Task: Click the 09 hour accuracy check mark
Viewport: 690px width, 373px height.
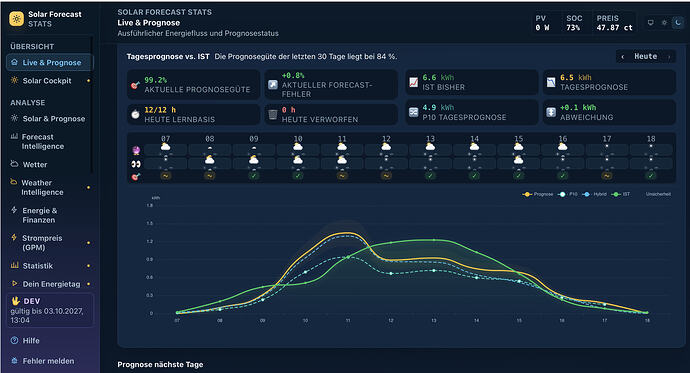Action: 254,176
